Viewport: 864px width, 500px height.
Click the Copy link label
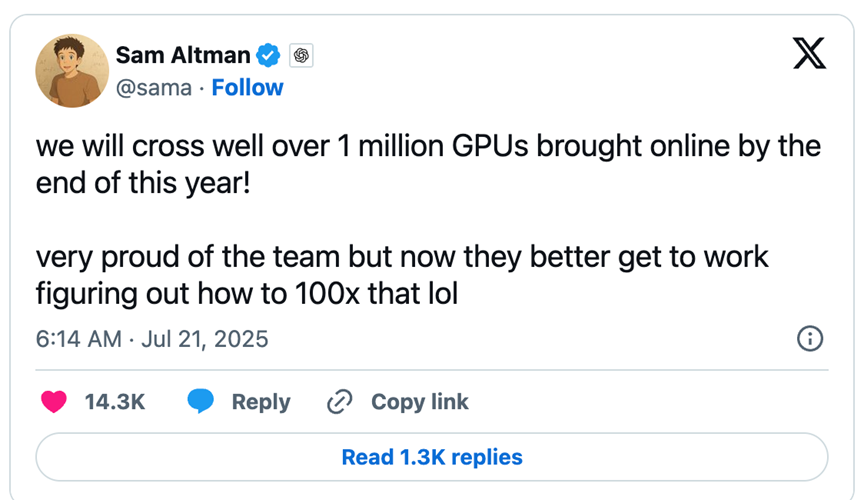click(x=419, y=402)
